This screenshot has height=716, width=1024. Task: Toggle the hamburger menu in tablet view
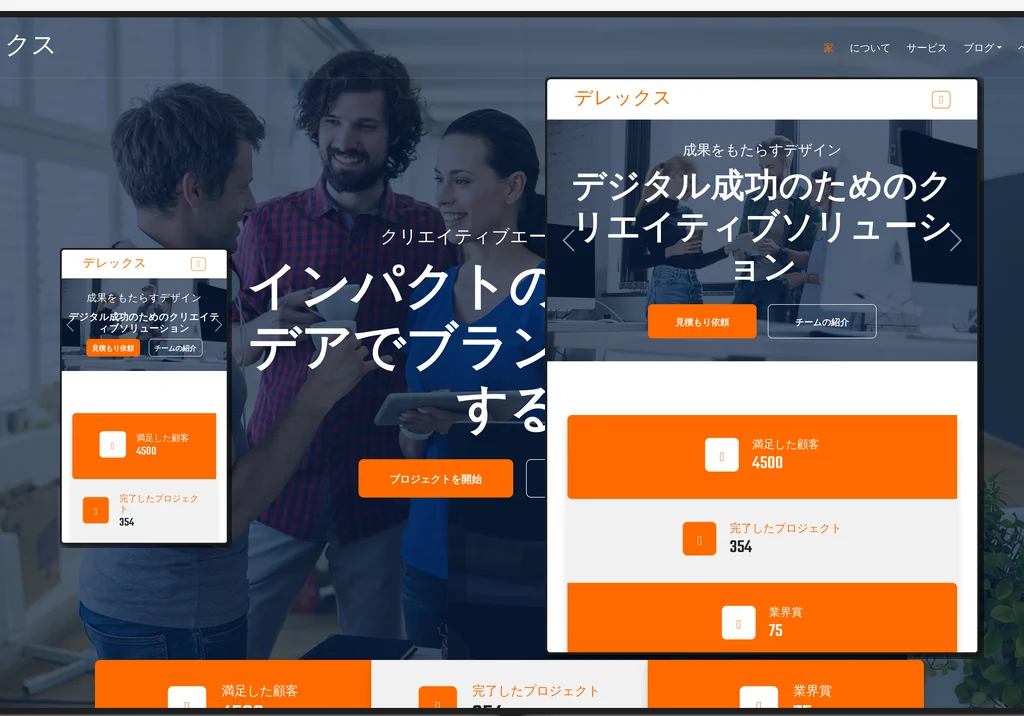point(940,99)
